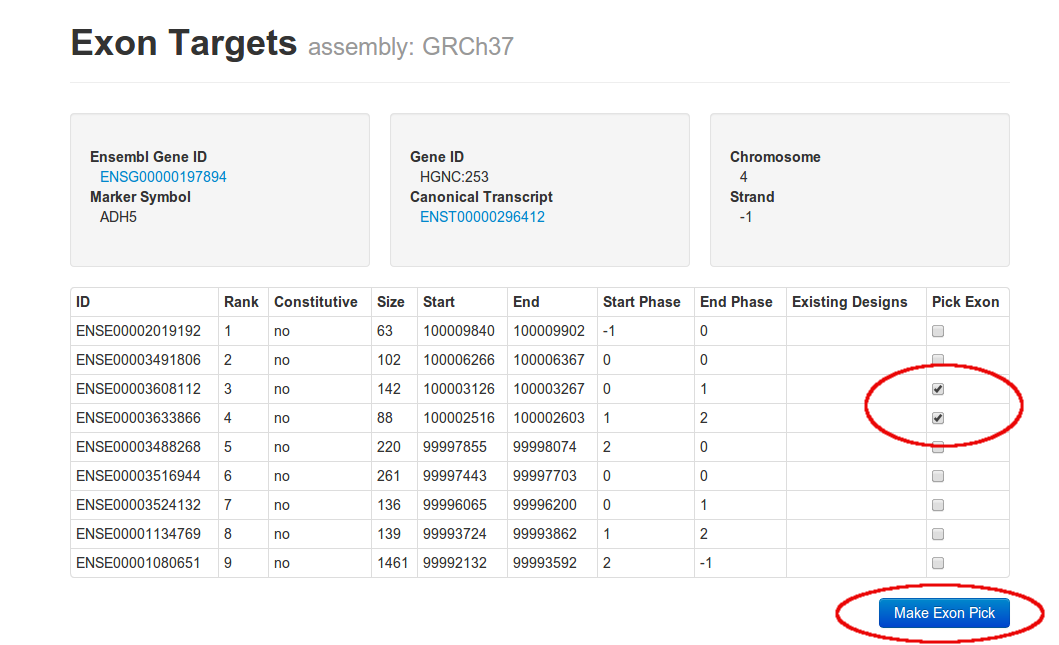Screen dimensions: 1059x645
Task: Click the Existing Designs column header
Action: click(x=849, y=302)
